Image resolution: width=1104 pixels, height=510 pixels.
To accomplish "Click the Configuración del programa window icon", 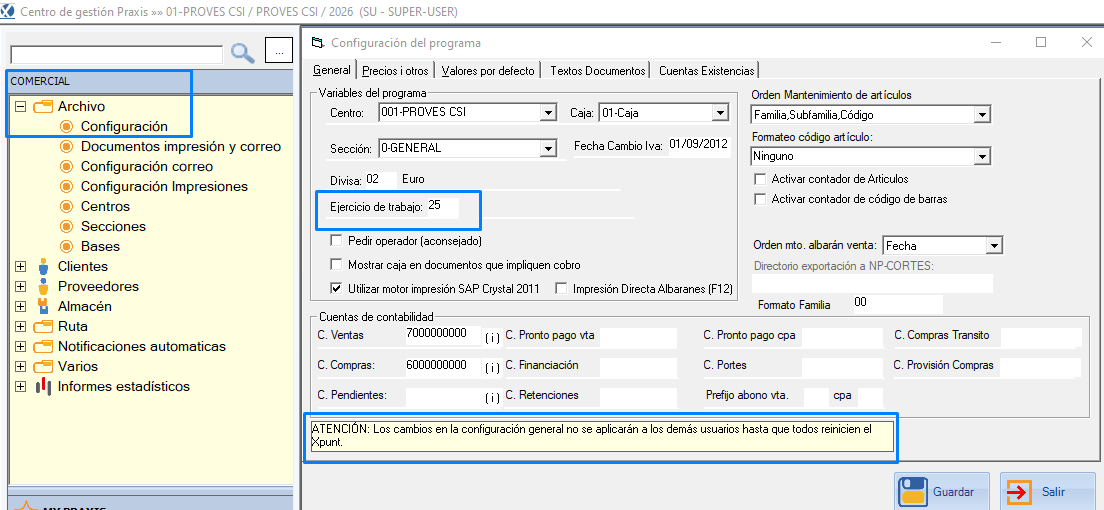I will point(318,43).
